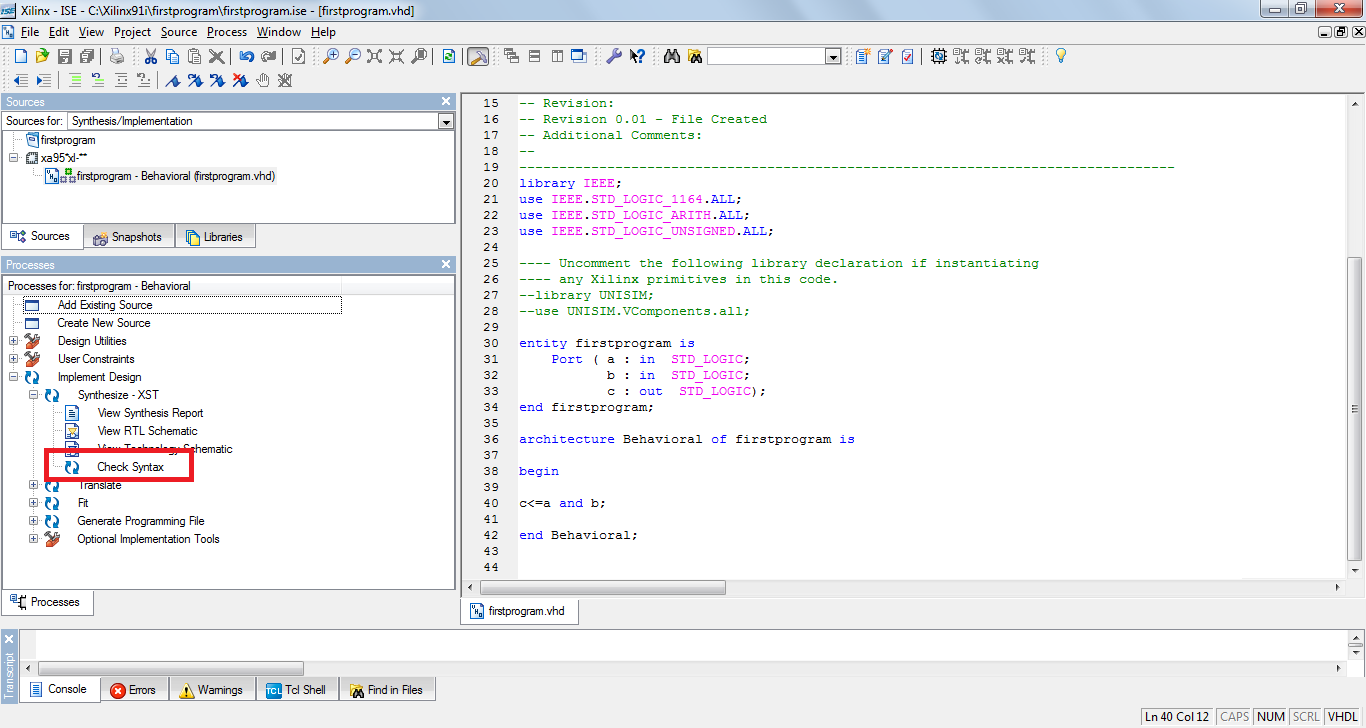Open the Edit menu
This screenshot has height=728, width=1366.
pyautogui.click(x=59, y=32)
